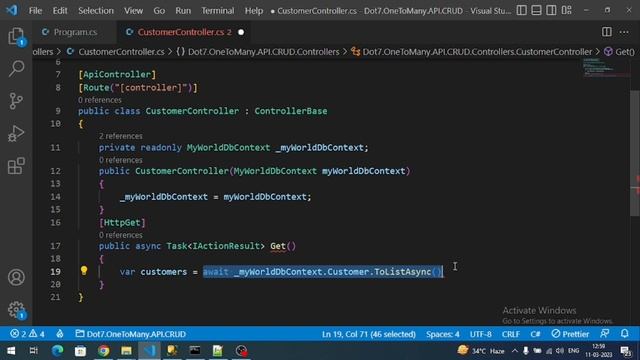
Task: Open the Help menu
Action: click(x=254, y=11)
